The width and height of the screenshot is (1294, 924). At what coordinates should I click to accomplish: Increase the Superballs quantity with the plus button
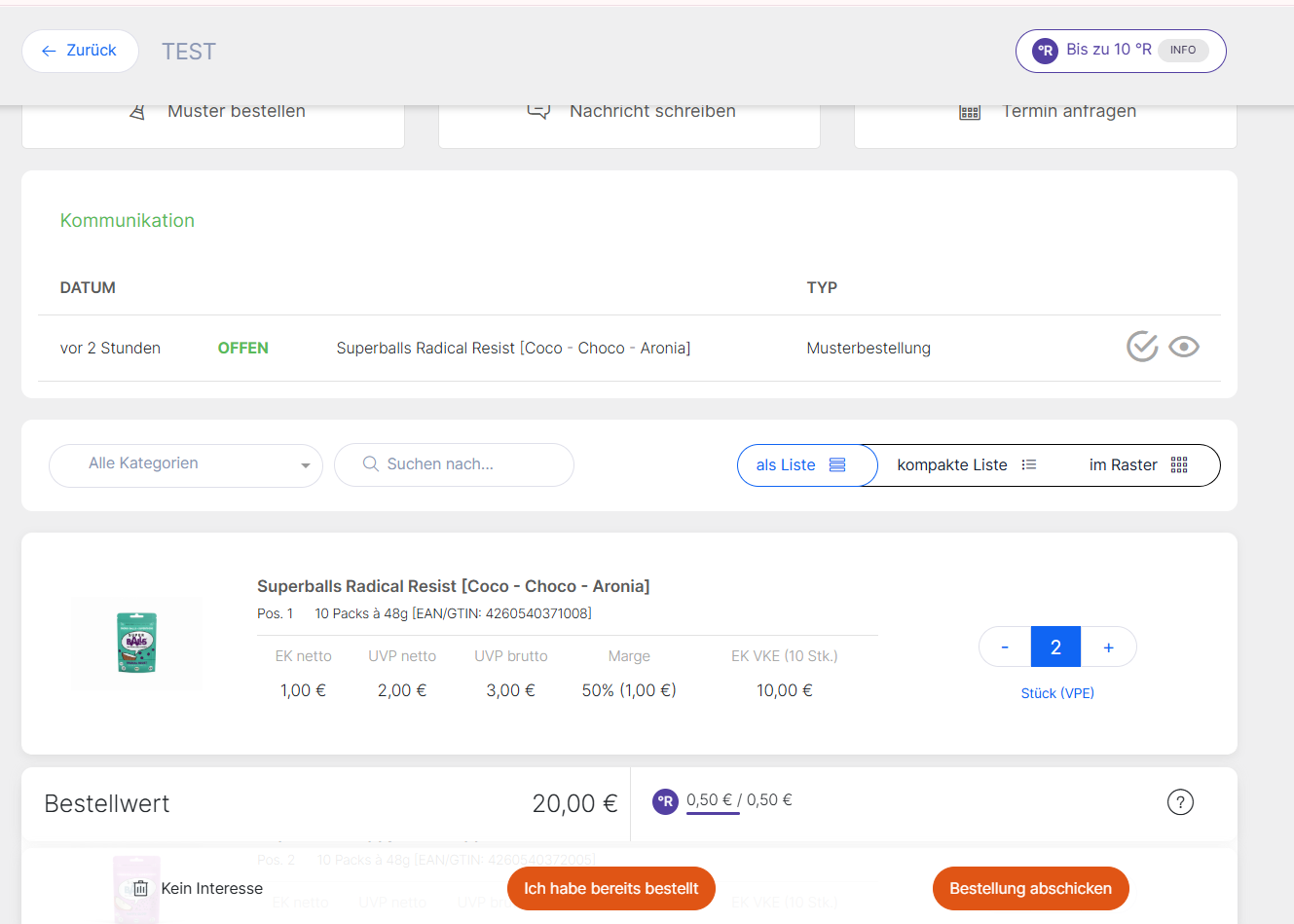(x=1108, y=647)
